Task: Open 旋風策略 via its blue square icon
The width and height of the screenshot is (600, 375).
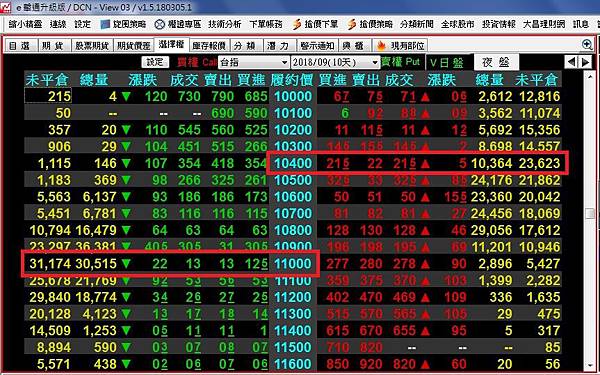Action: tap(105, 24)
